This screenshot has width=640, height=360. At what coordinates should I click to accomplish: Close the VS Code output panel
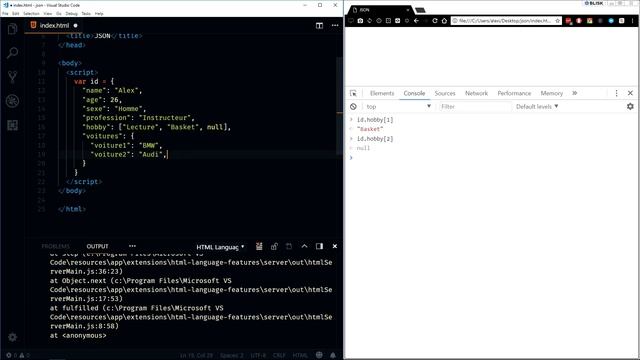(x=335, y=246)
